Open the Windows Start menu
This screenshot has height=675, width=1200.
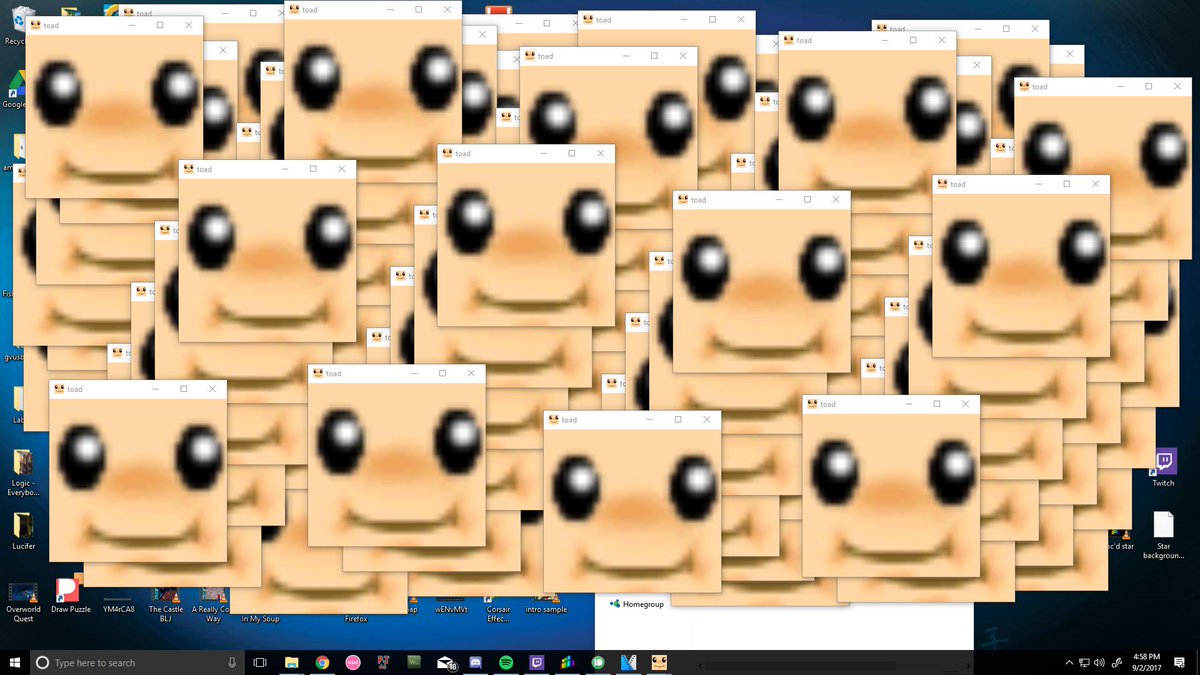14,662
